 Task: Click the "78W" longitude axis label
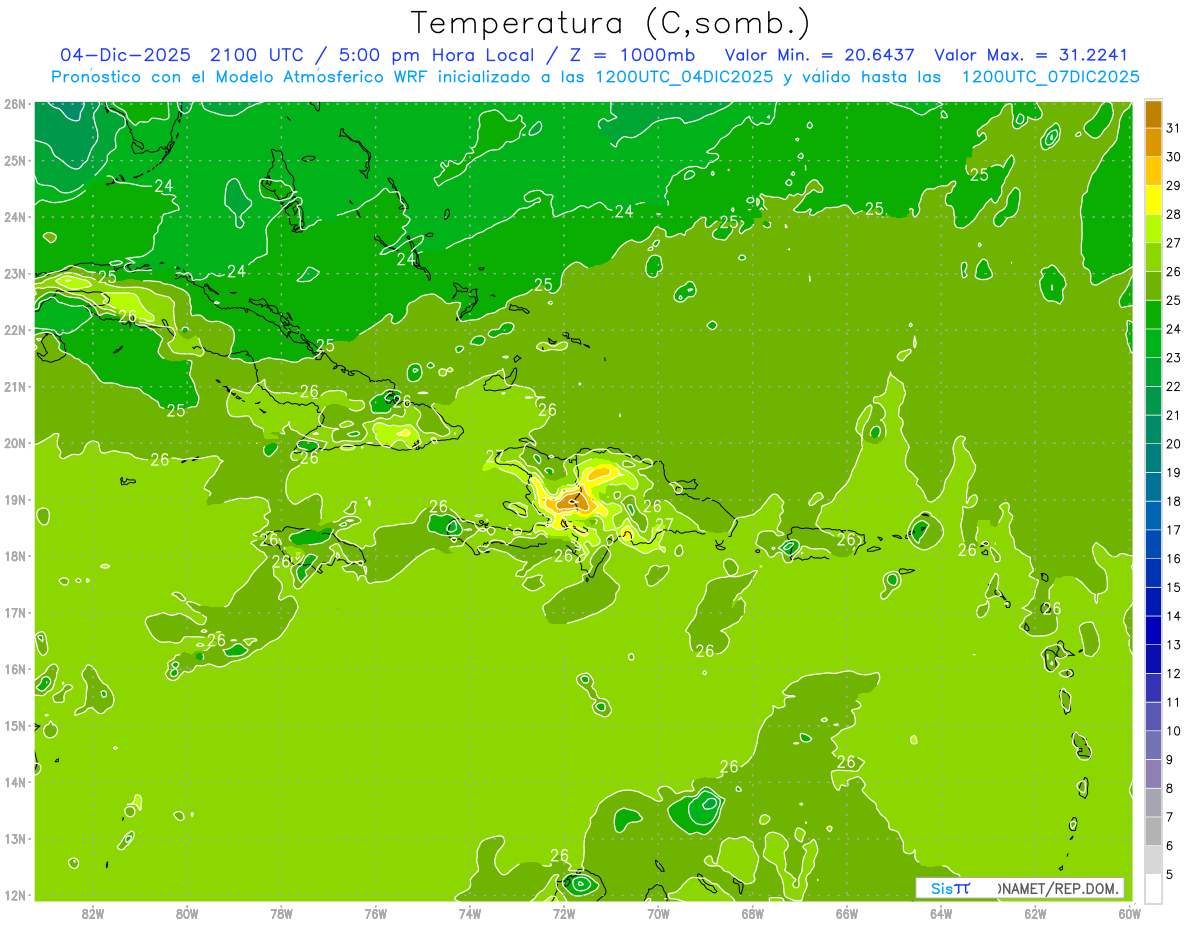[x=281, y=913]
